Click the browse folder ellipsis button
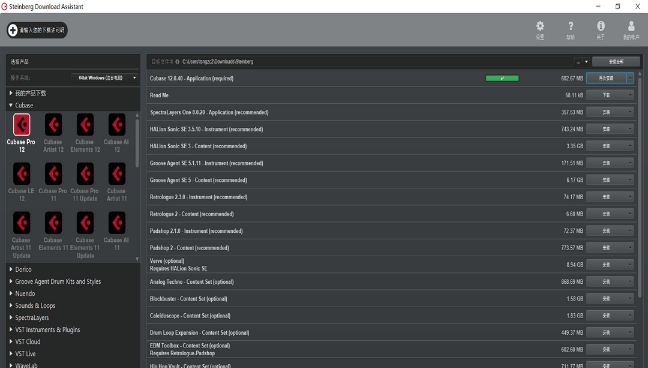This screenshot has width=648, height=368. [578, 62]
